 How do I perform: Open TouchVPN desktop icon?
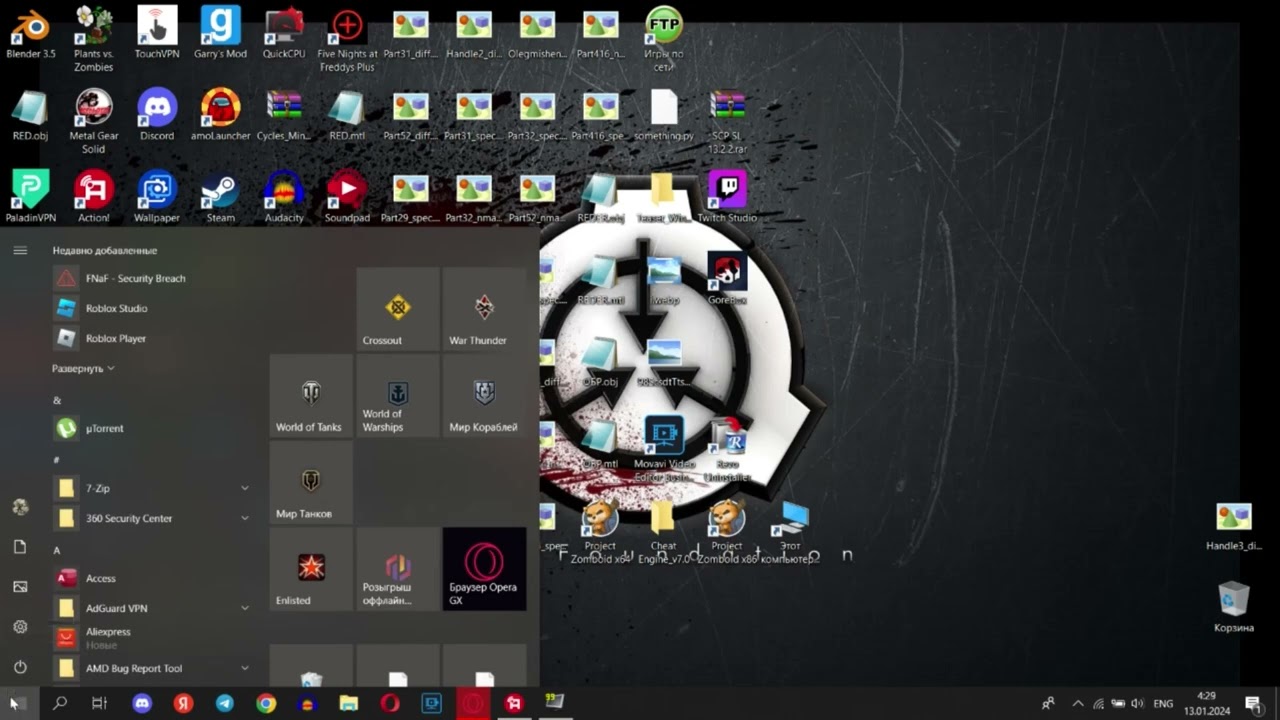pos(157,33)
